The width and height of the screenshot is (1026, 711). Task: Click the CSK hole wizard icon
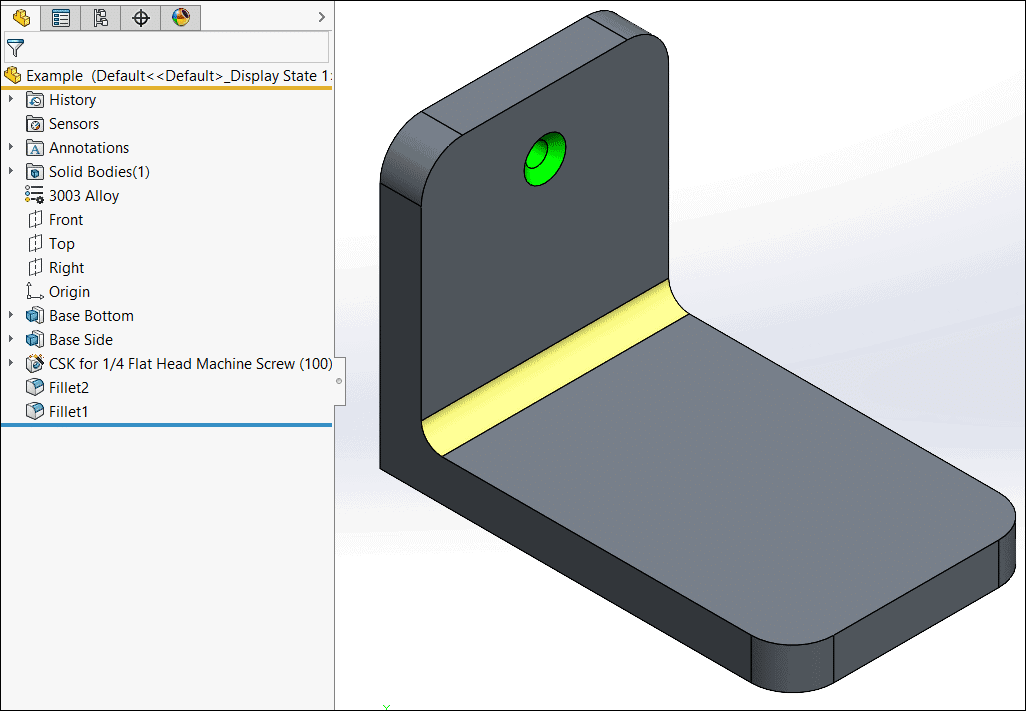(x=35, y=364)
